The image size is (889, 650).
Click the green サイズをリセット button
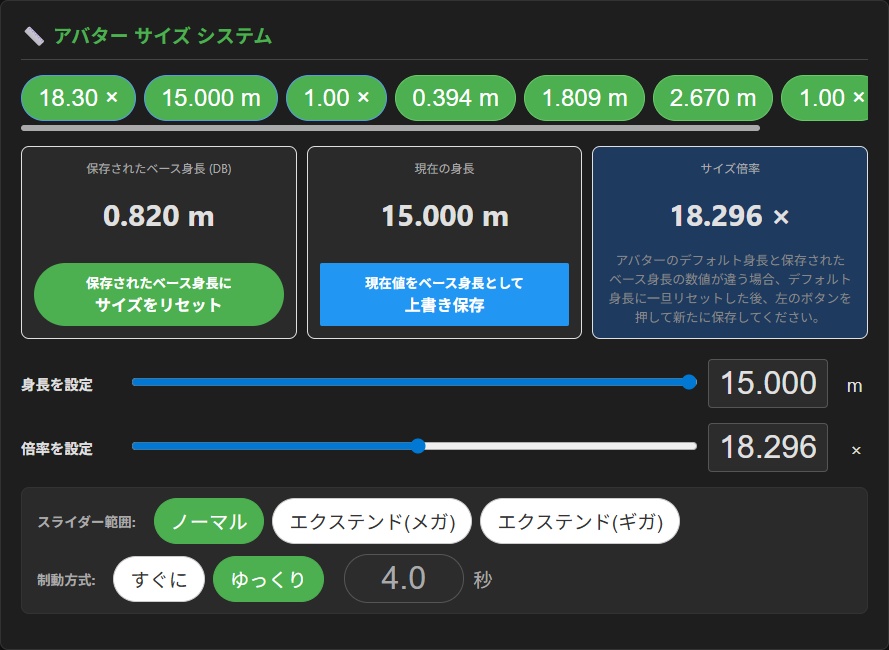pyautogui.click(x=159, y=294)
